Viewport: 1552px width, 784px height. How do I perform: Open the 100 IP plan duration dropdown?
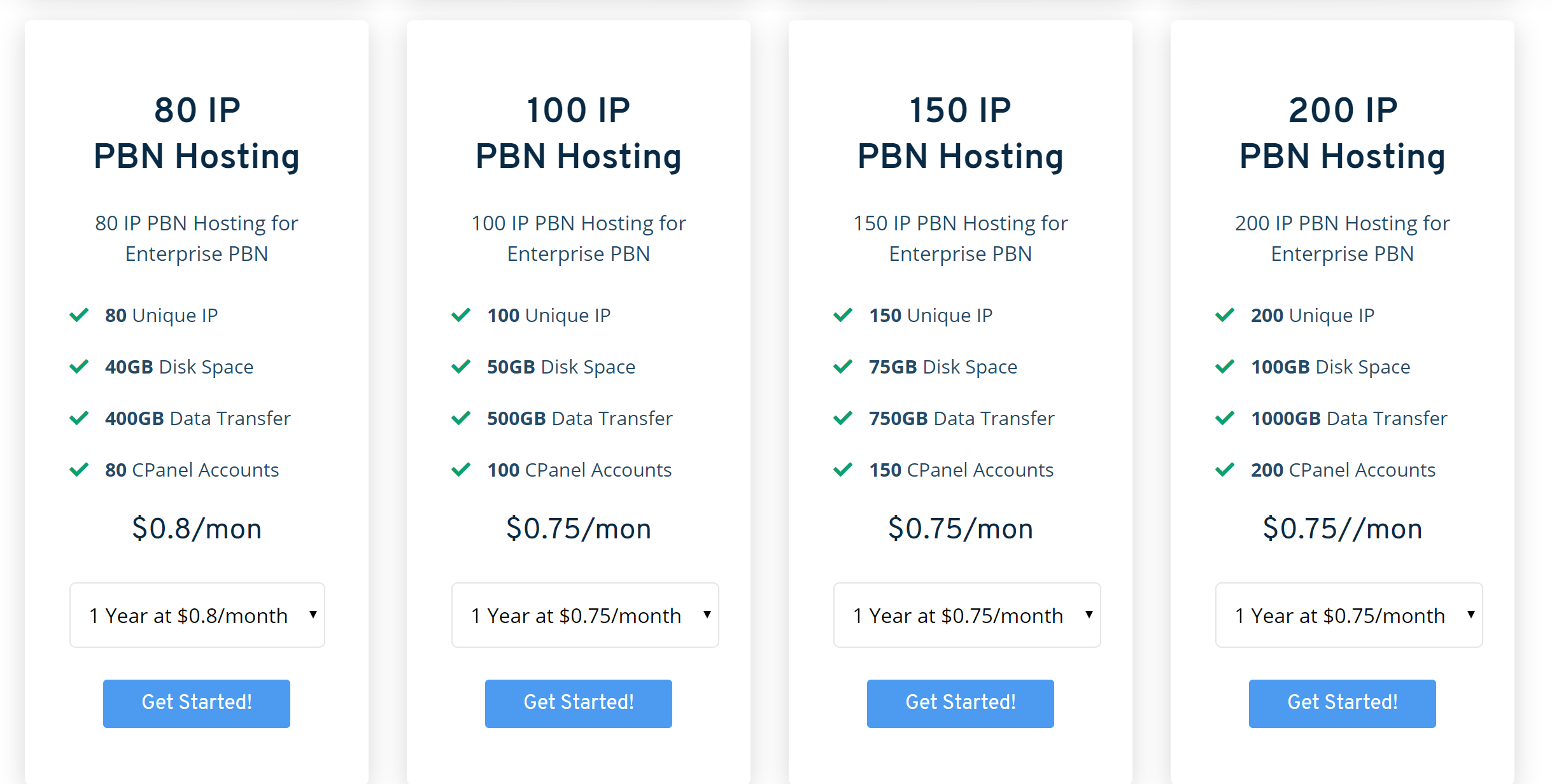click(584, 615)
